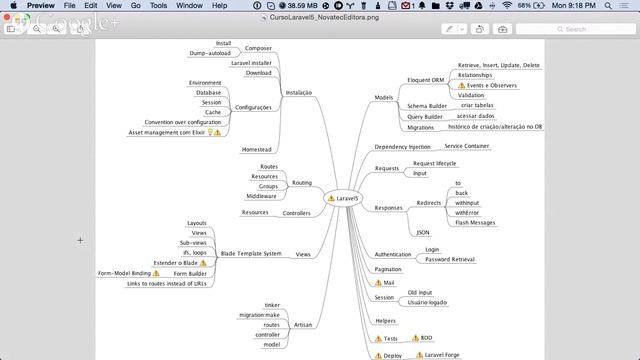Image resolution: width=640 pixels, height=360 pixels.
Task: Click the truck icon in menu bar
Action: click(x=464, y=6)
